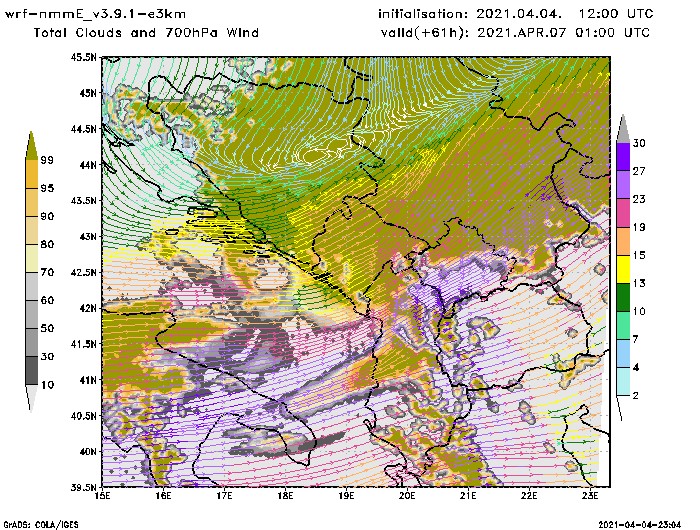
Task: Click the 43.5N latitude label
Action: (83, 200)
